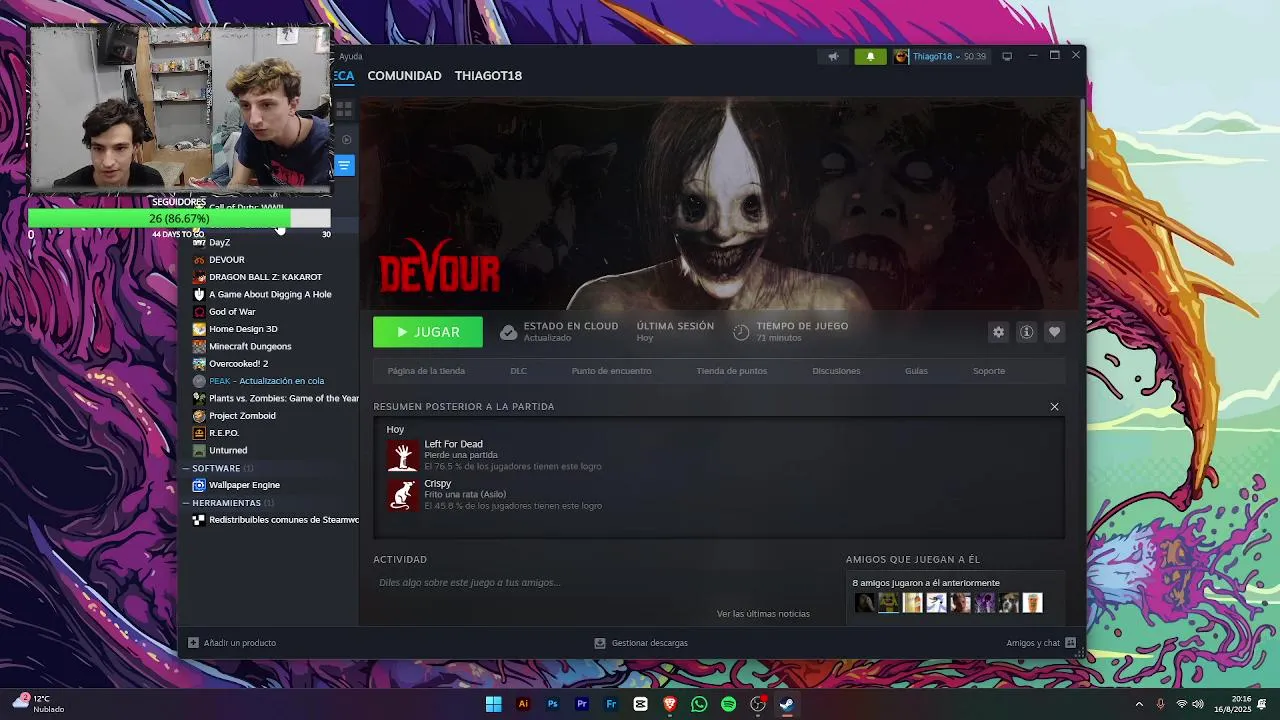Open the Steam announcements megaphone icon
1280x720 pixels.
(833, 56)
